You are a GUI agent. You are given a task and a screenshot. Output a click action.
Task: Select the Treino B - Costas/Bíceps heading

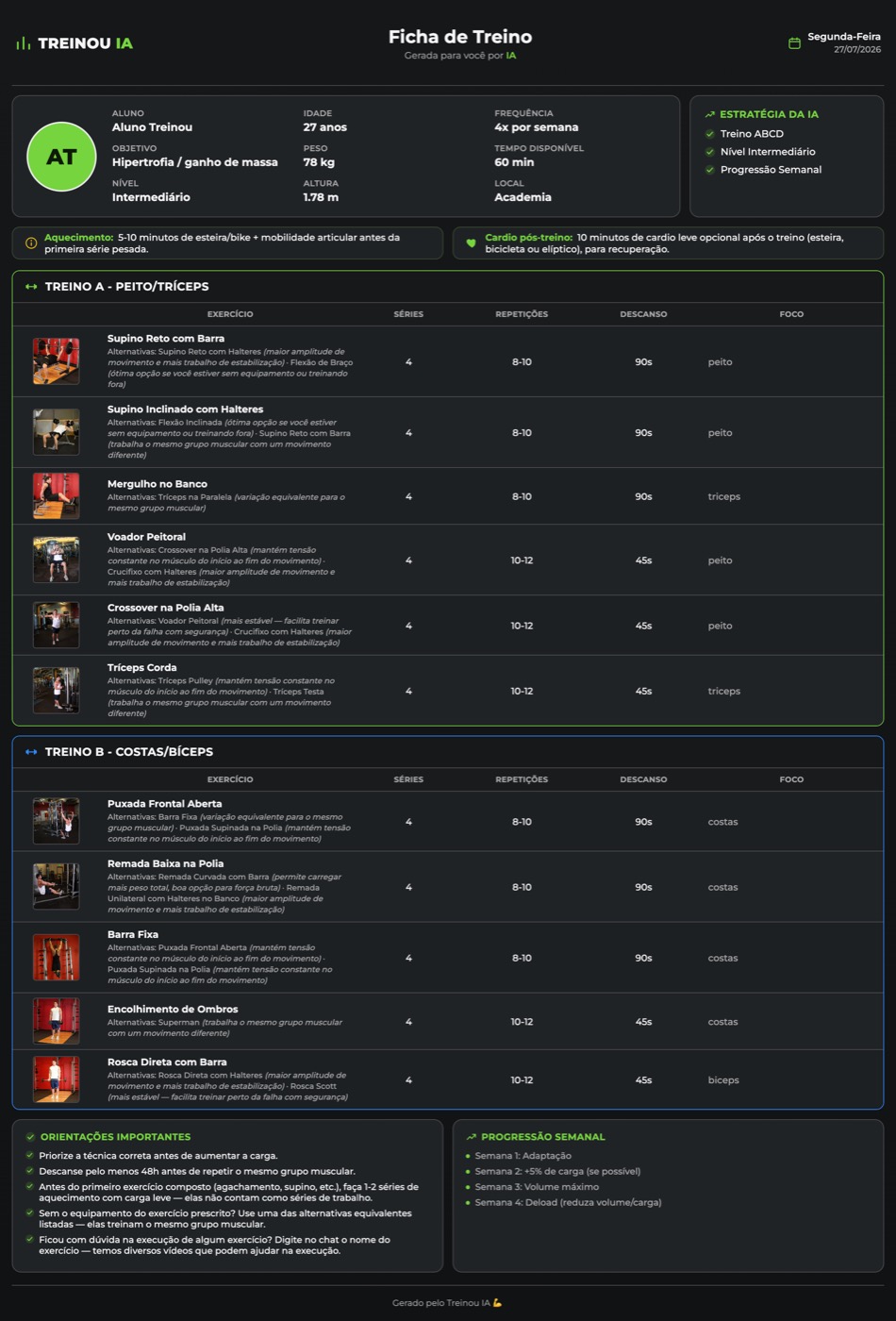(129, 752)
